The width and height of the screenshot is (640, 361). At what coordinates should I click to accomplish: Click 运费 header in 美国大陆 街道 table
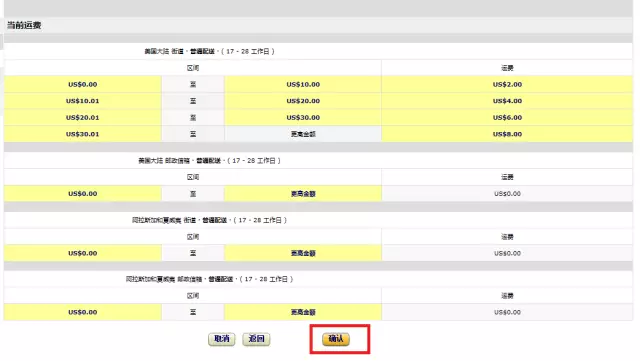pyautogui.click(x=507, y=68)
